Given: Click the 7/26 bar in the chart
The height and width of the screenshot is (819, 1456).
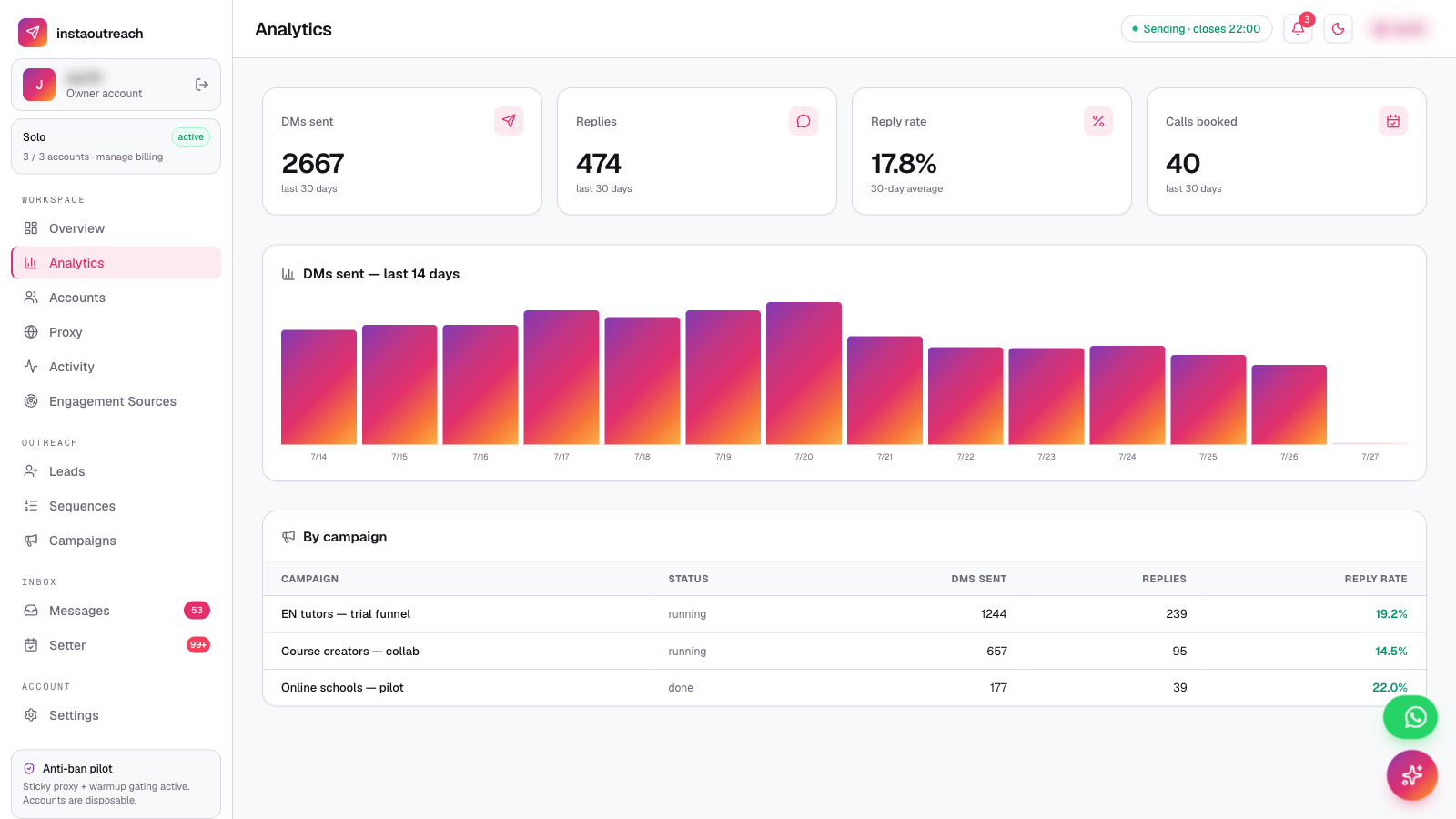Looking at the screenshot, I should pos(1289,405).
